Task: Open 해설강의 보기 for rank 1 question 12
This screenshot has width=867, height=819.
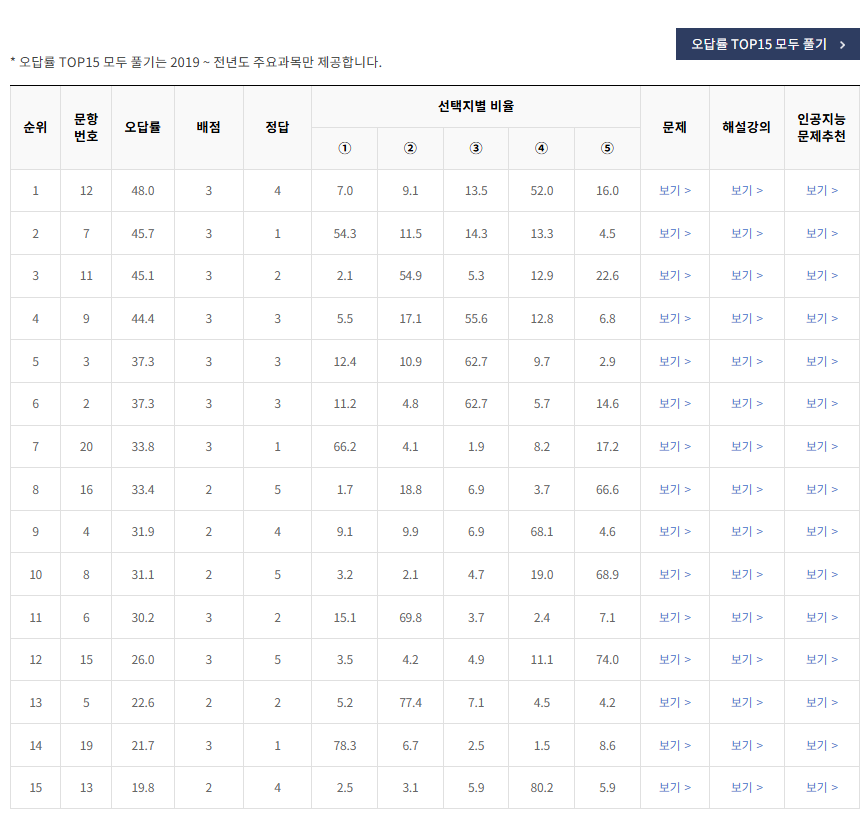Action: tap(747, 190)
